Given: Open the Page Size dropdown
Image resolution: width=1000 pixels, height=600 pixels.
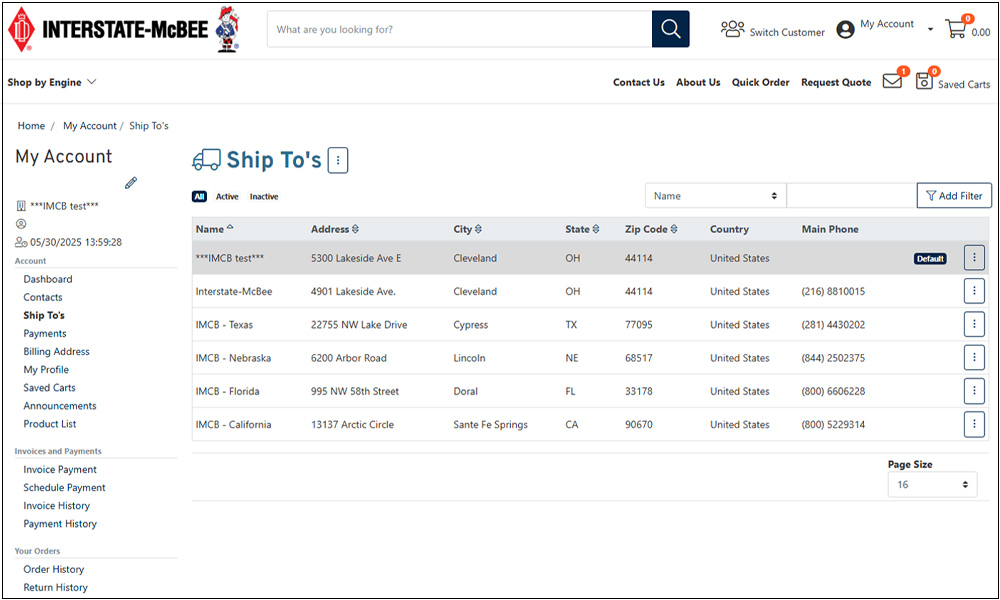Looking at the screenshot, I should 932,485.
